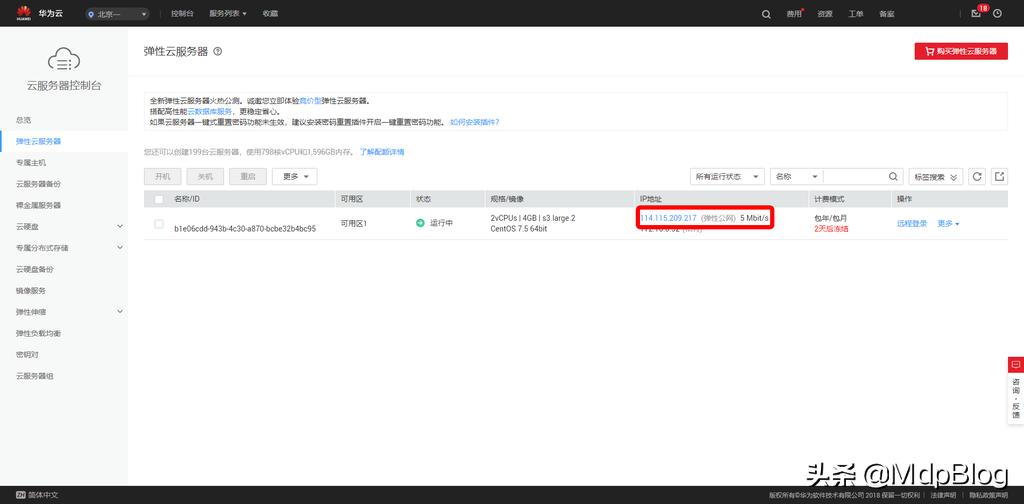The width and height of the screenshot is (1024, 504).
Task: Click into the server search input field
Action: (854, 176)
